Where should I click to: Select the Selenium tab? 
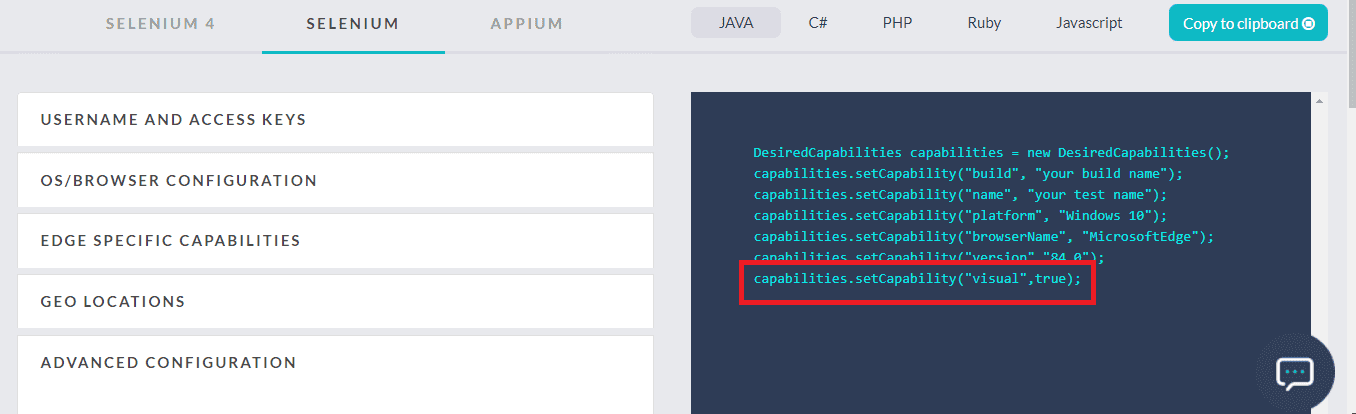tap(353, 23)
